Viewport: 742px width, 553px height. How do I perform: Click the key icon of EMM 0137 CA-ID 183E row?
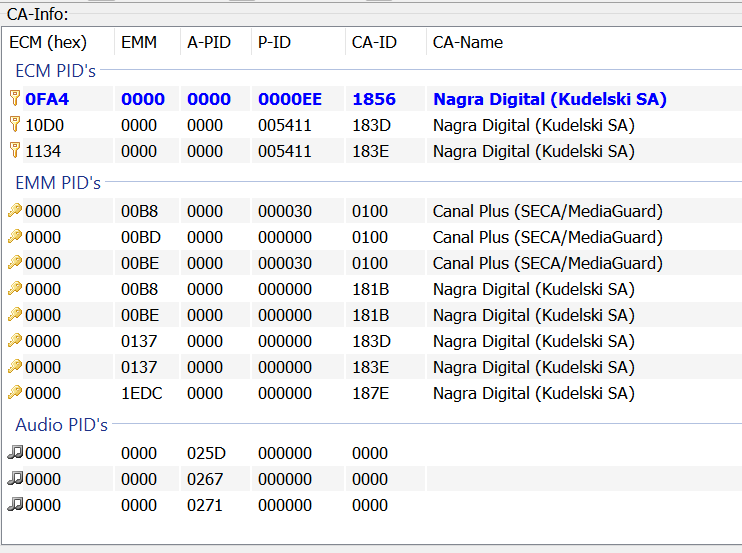pos(15,366)
